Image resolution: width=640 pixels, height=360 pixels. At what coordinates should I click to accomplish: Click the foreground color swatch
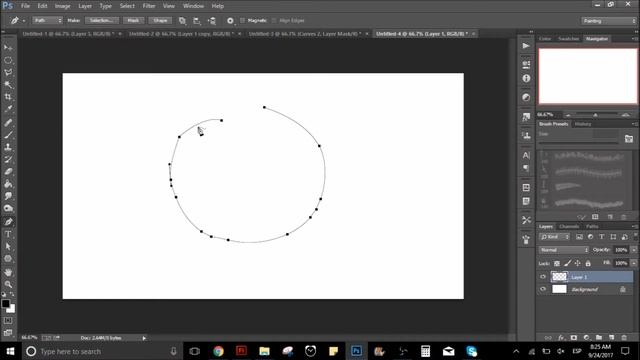(5, 304)
